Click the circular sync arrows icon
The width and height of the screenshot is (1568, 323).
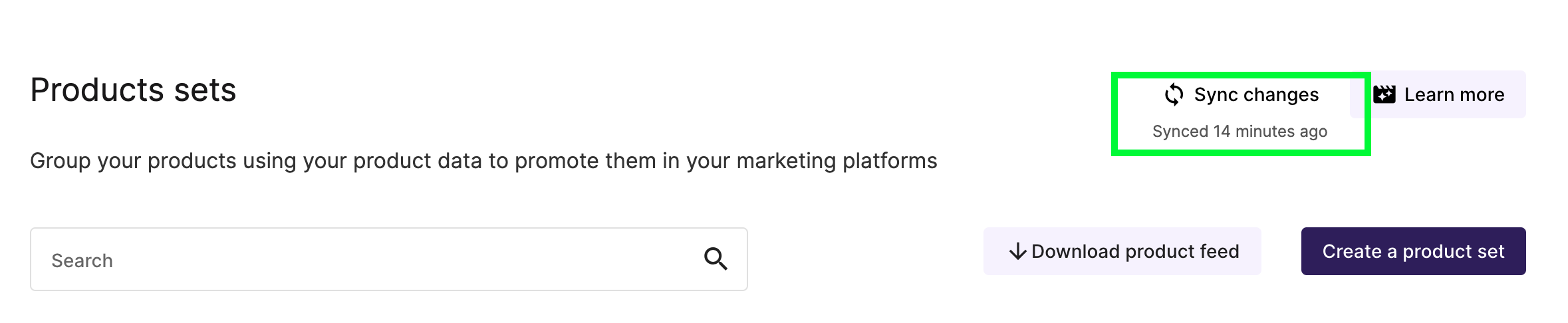coord(1174,94)
